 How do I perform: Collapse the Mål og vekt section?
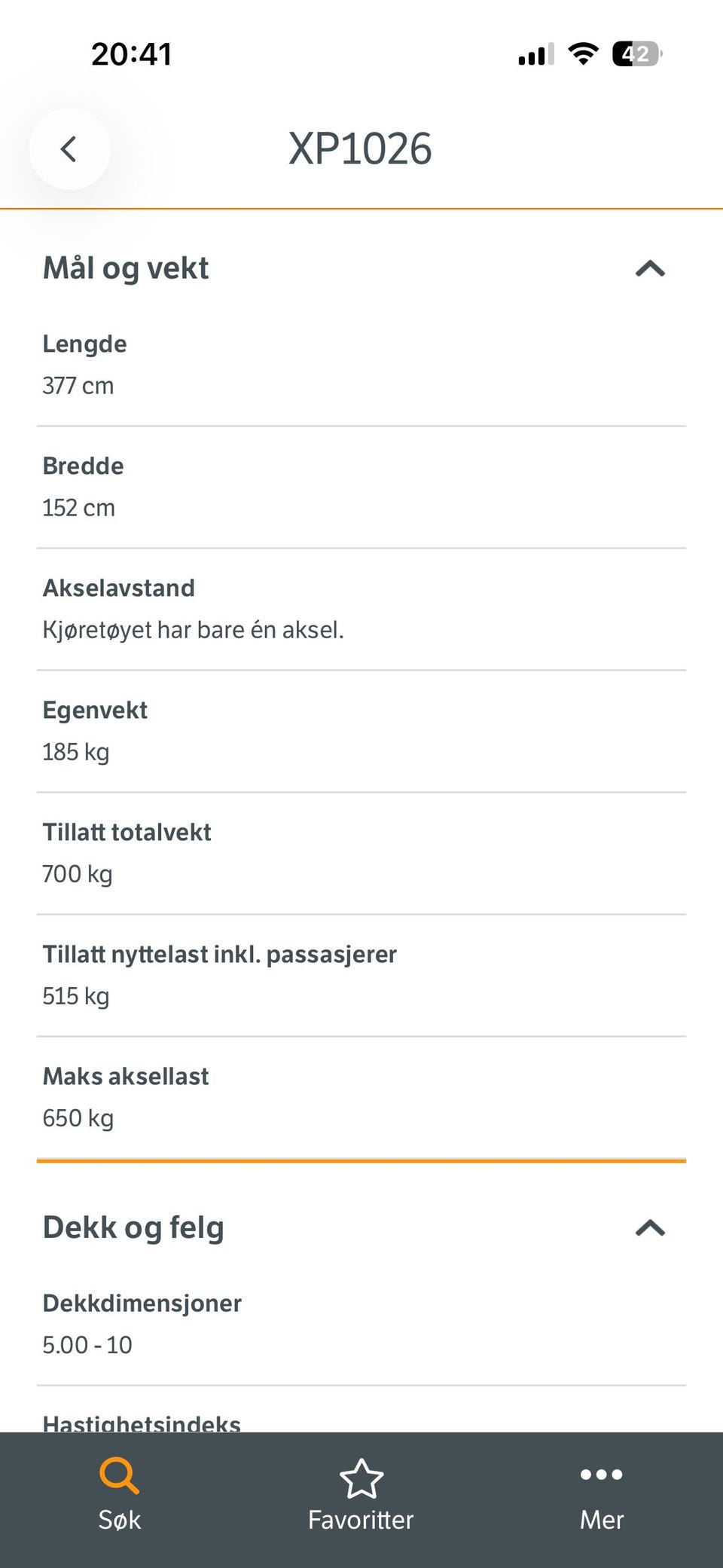pos(650,269)
